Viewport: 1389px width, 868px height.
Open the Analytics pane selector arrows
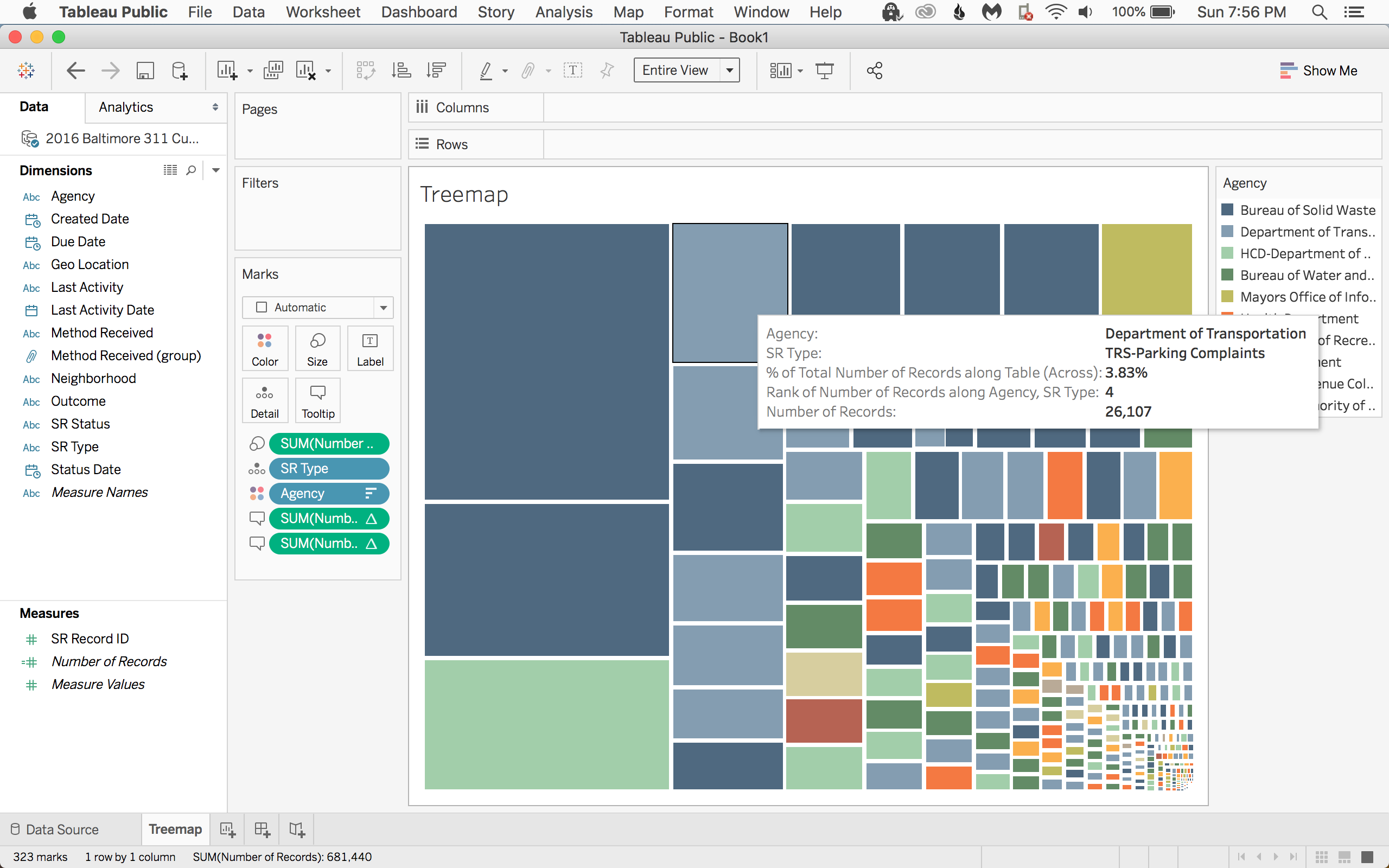tap(215, 107)
